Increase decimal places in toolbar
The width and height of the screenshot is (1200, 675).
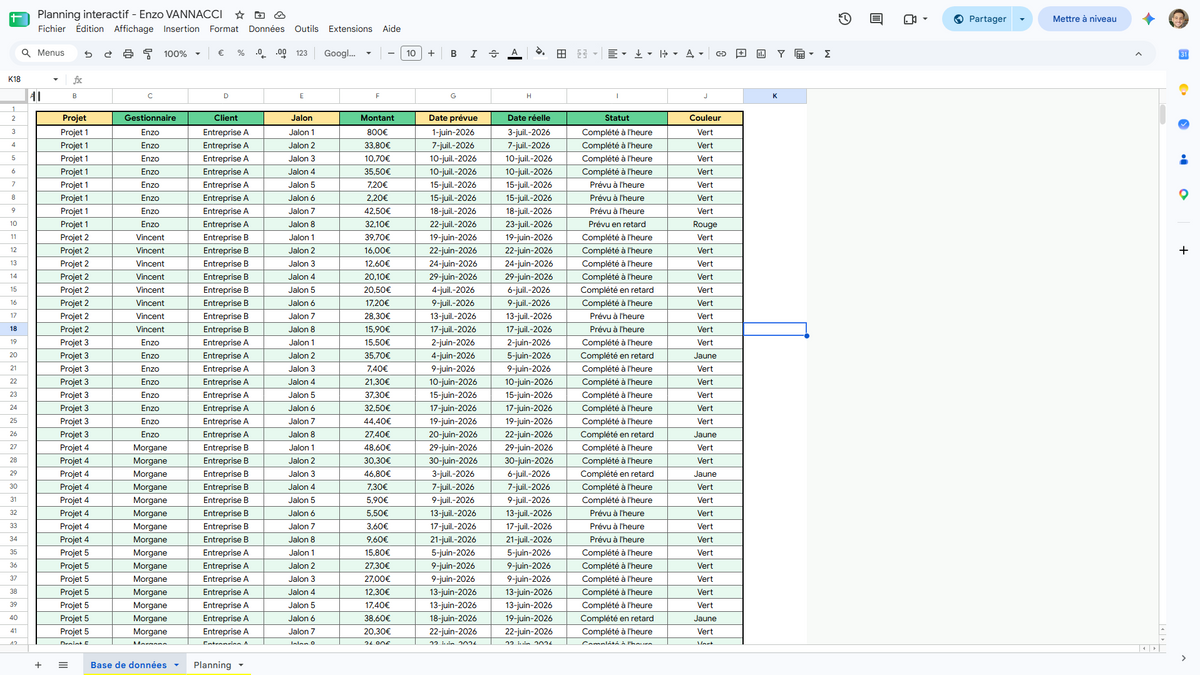[281, 54]
